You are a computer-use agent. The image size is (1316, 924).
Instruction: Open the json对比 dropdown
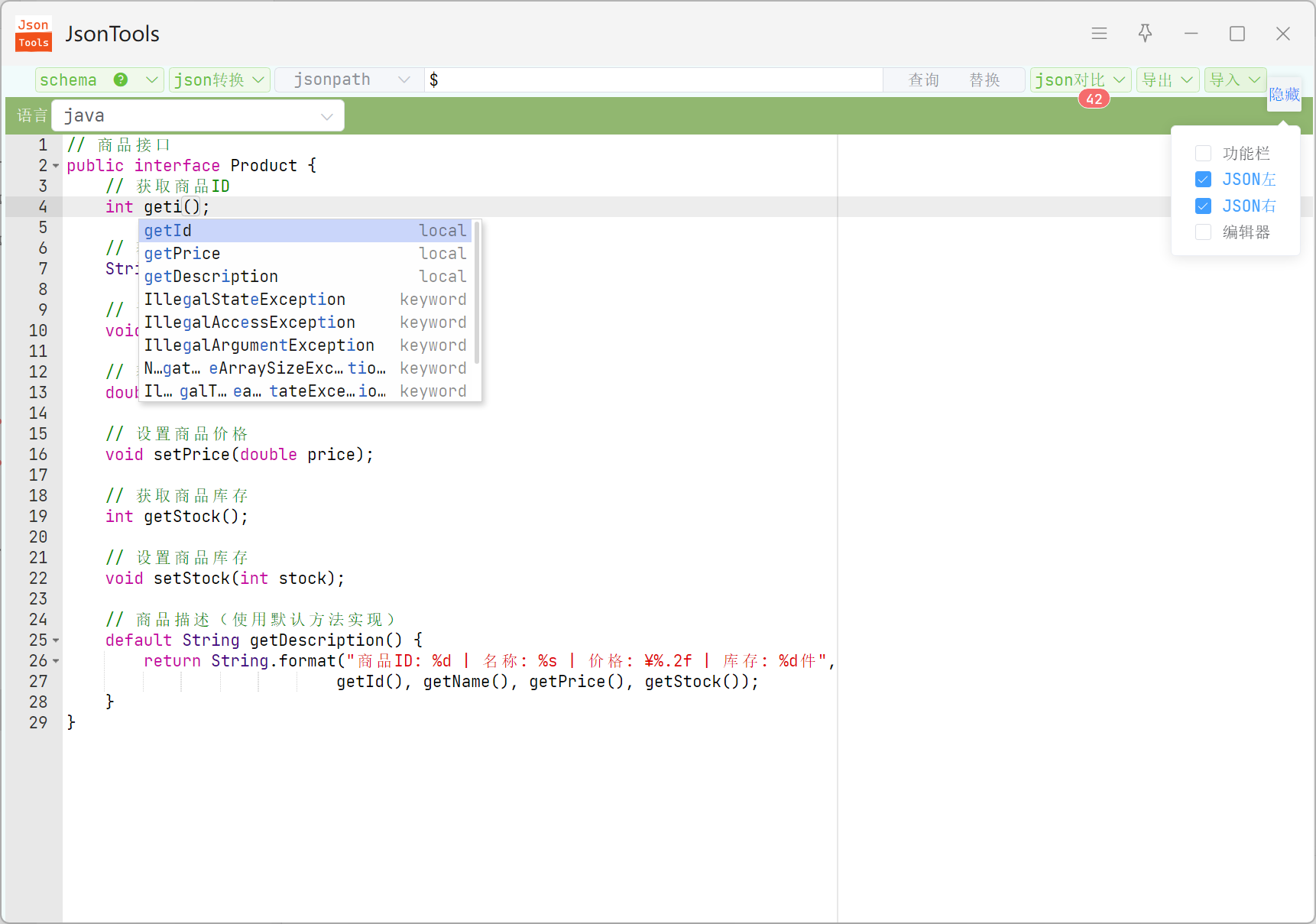(x=1081, y=79)
